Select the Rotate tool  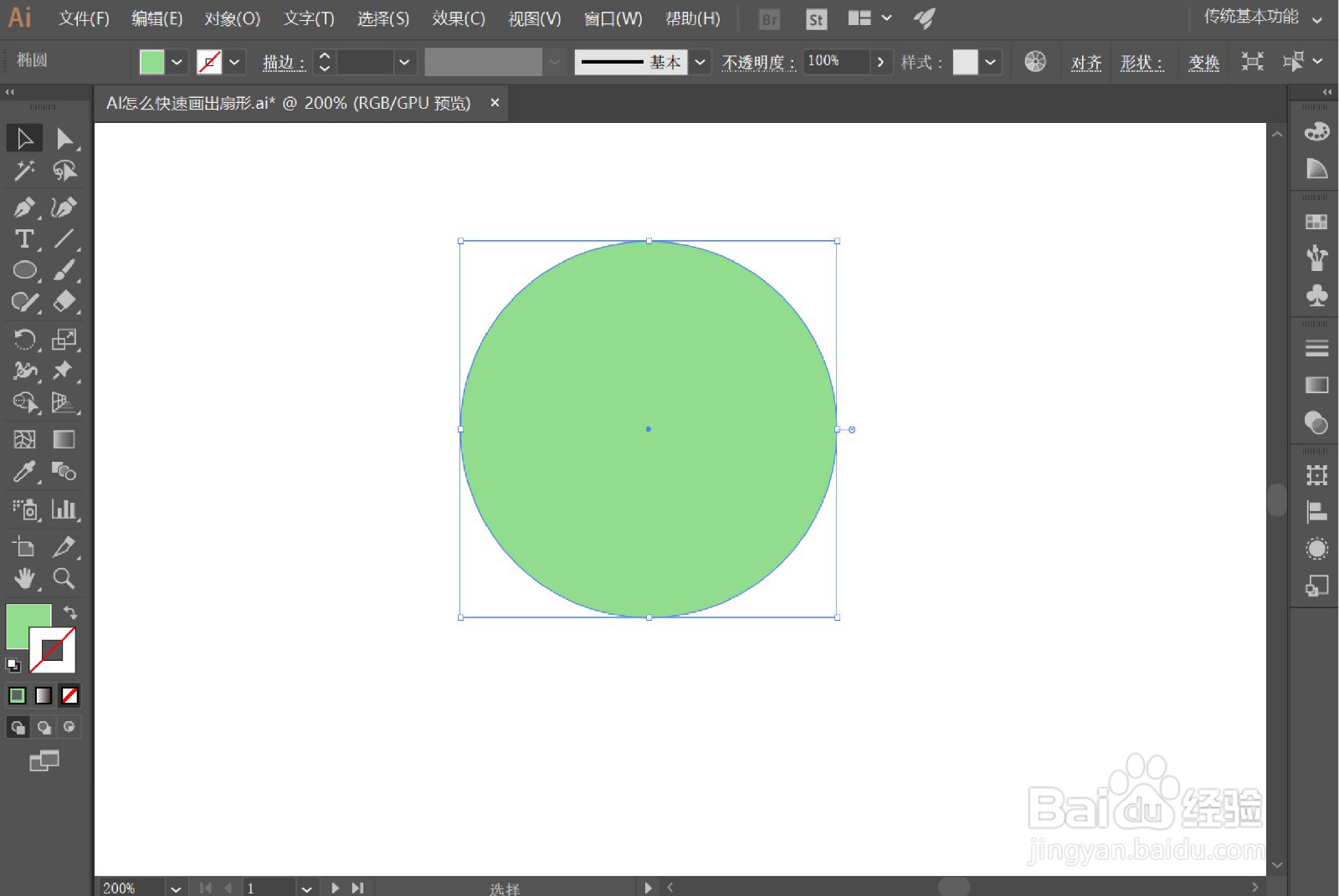[x=24, y=339]
